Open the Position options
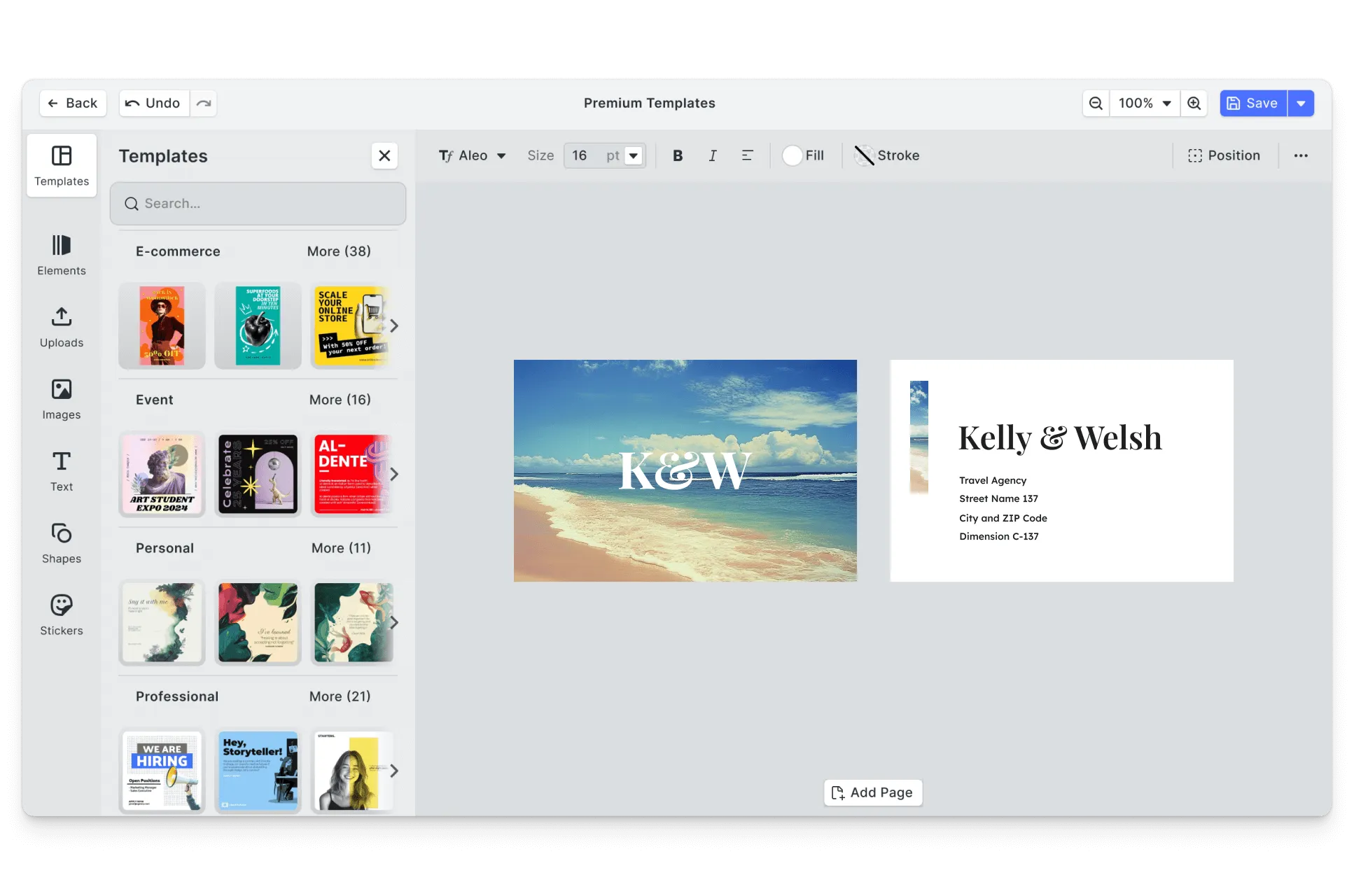This screenshot has height=896, width=1354. point(1224,155)
